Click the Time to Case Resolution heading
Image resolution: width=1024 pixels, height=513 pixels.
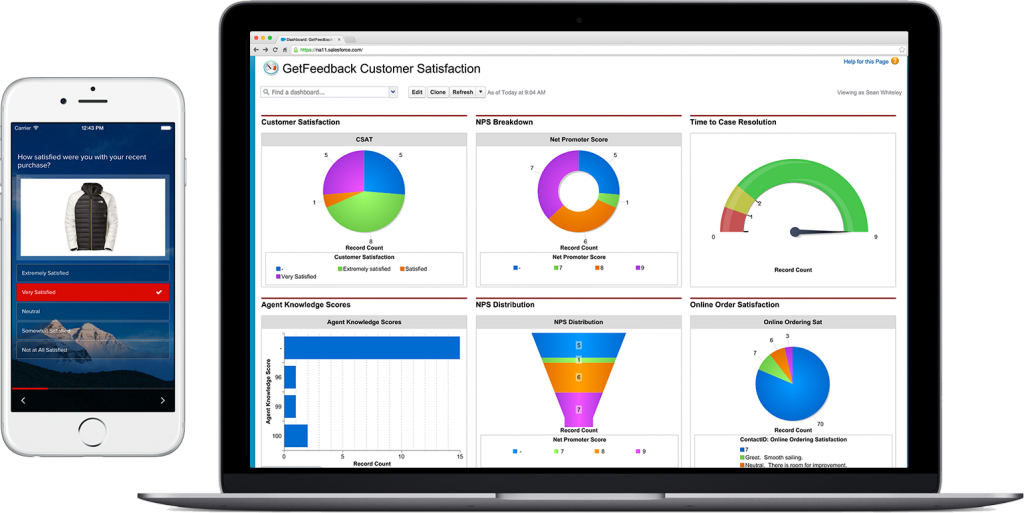[x=733, y=122]
